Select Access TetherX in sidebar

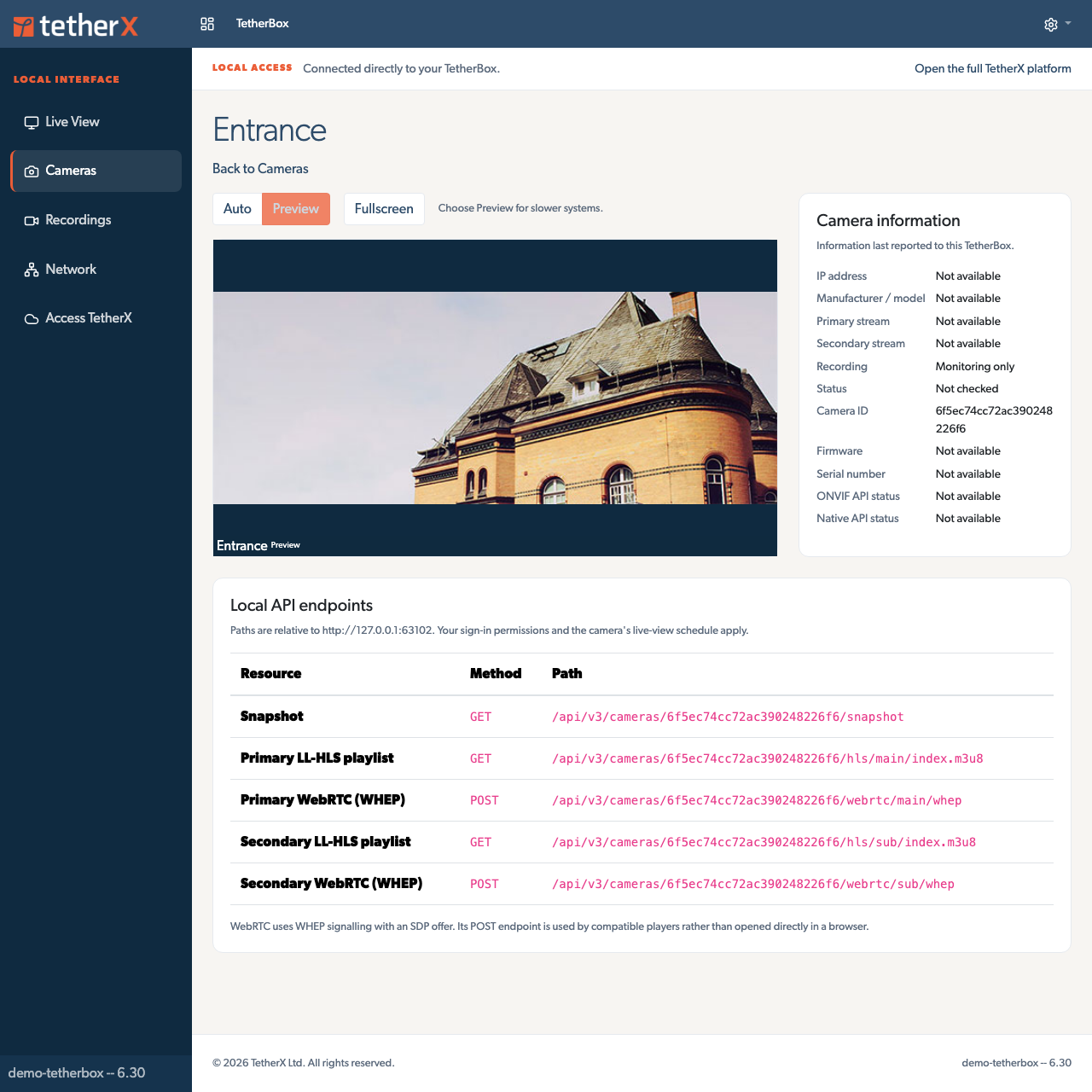click(96, 318)
